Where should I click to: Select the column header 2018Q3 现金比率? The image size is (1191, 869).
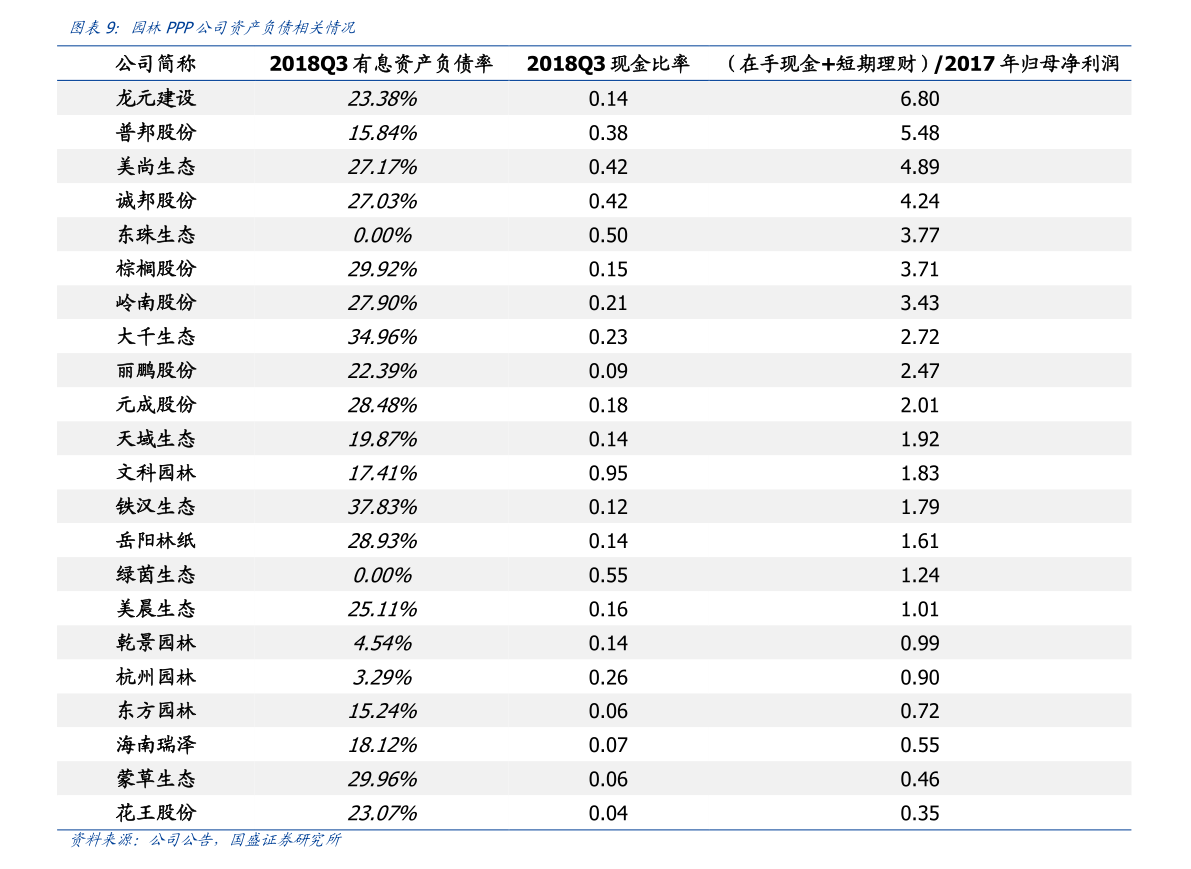pos(608,64)
